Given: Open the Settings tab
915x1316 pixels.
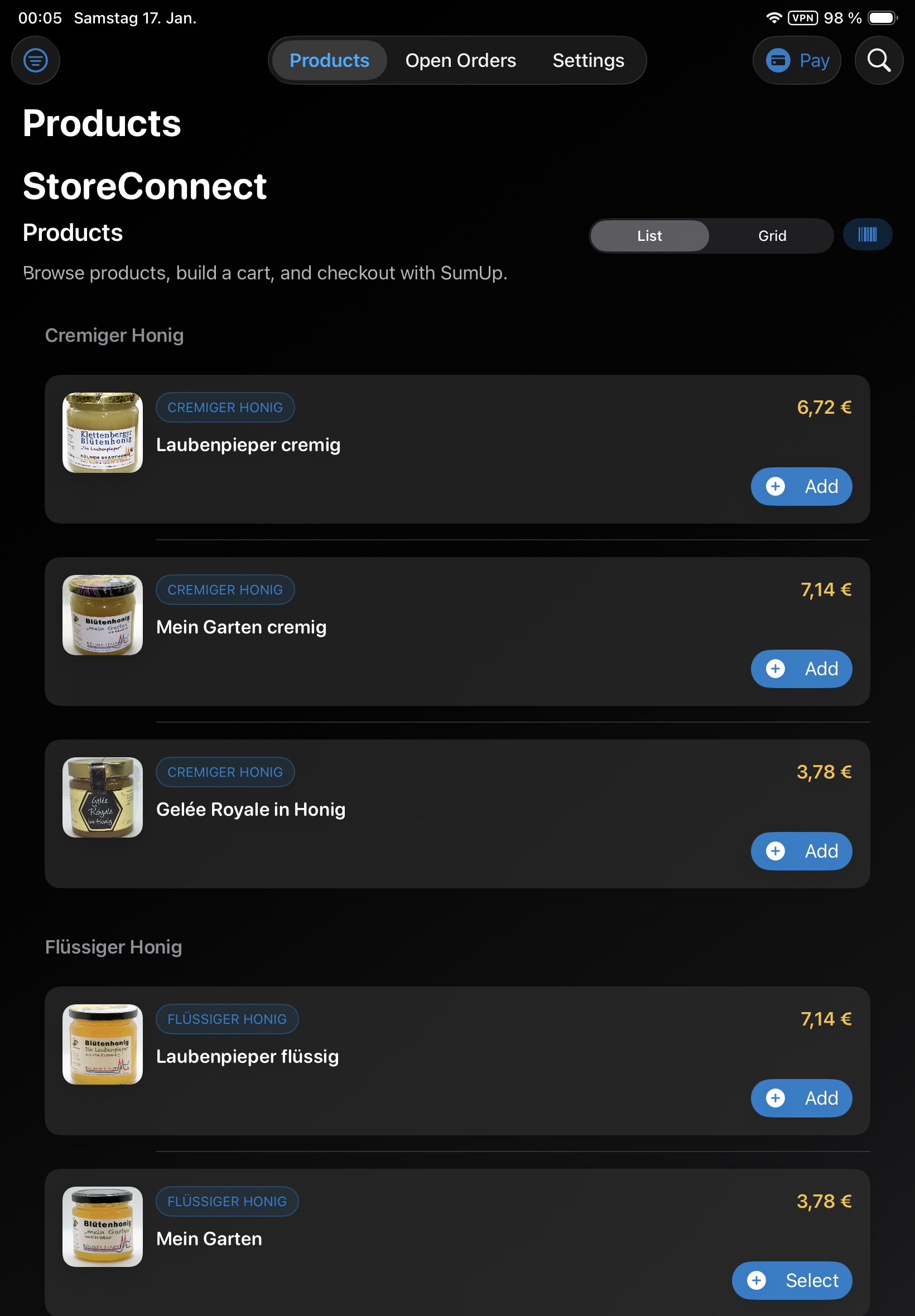Looking at the screenshot, I should pos(588,60).
